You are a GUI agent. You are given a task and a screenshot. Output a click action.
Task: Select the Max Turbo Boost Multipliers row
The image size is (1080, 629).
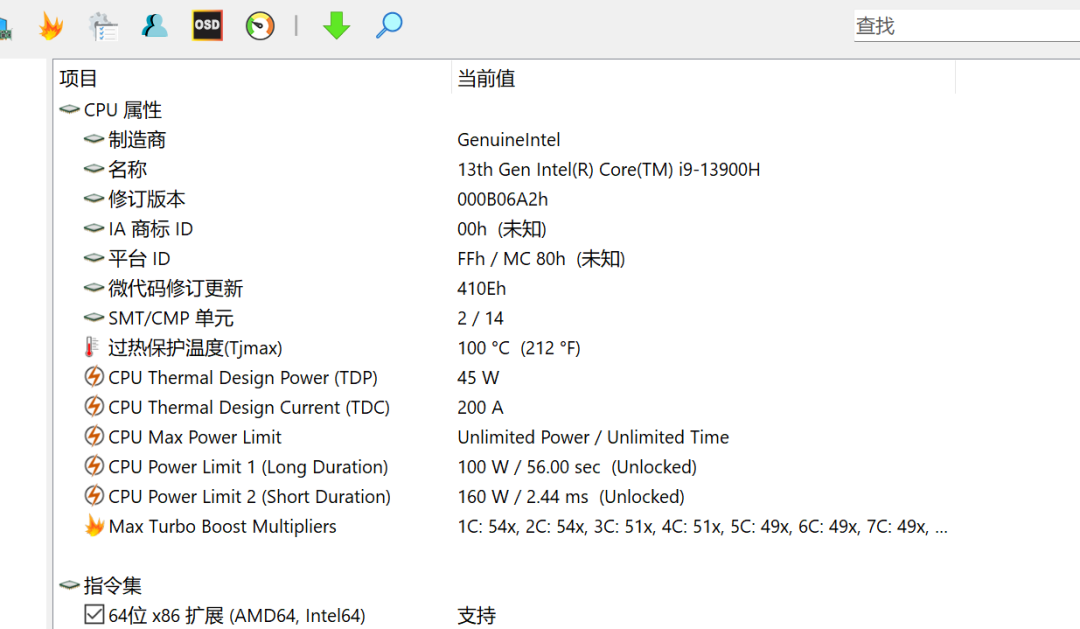click(222, 526)
